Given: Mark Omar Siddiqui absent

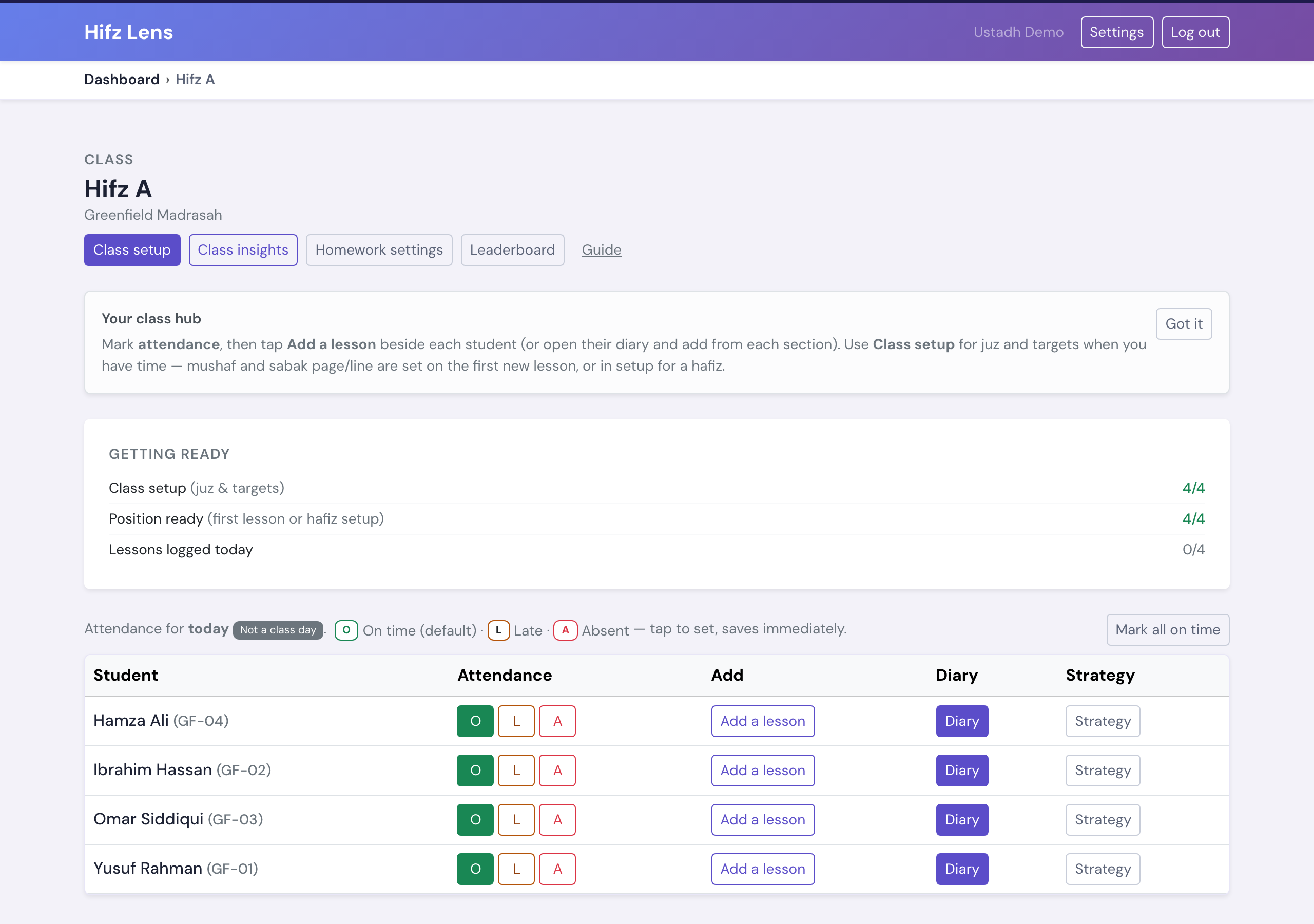Looking at the screenshot, I should click(557, 819).
